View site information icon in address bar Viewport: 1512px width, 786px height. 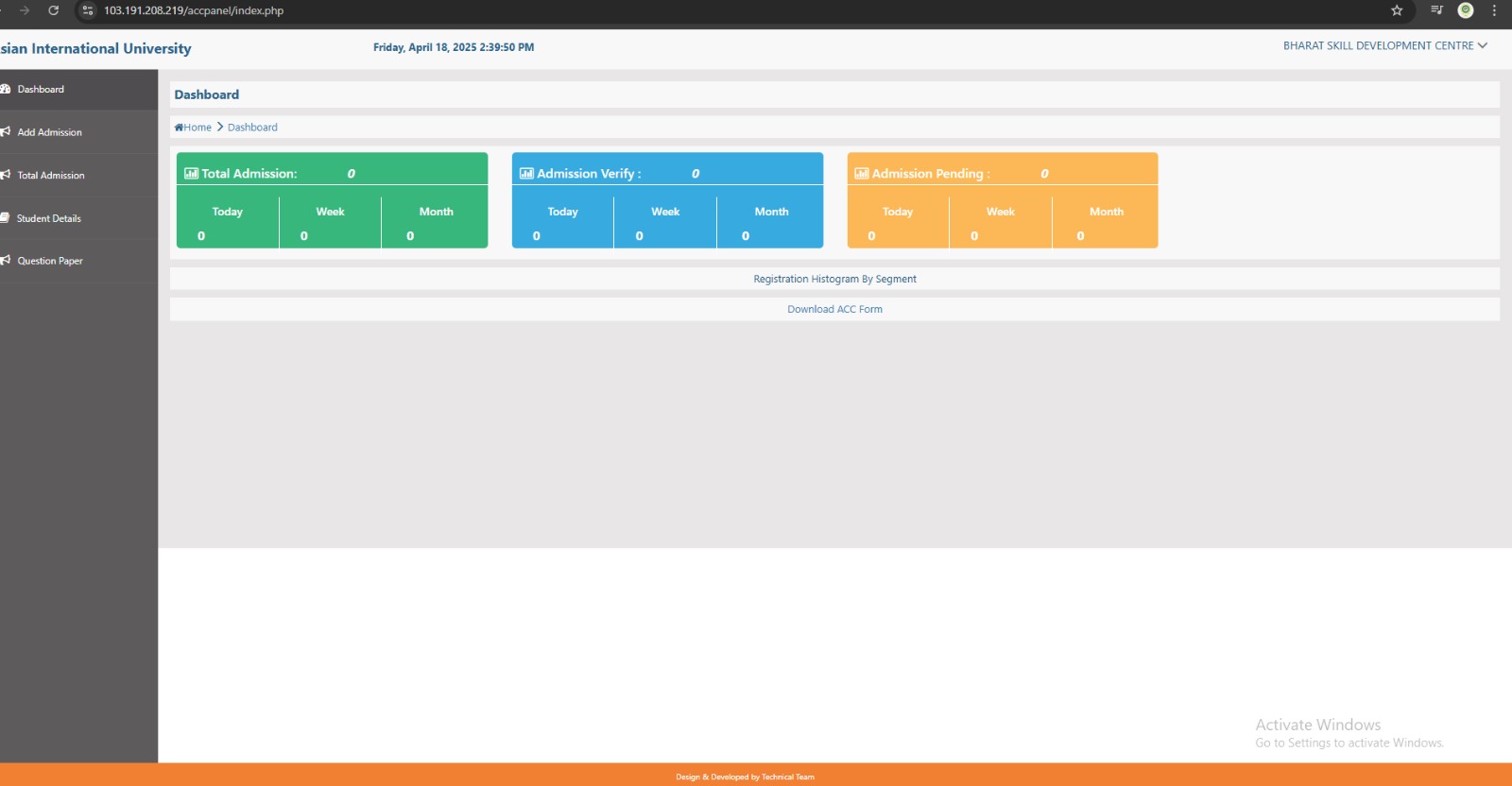88,10
